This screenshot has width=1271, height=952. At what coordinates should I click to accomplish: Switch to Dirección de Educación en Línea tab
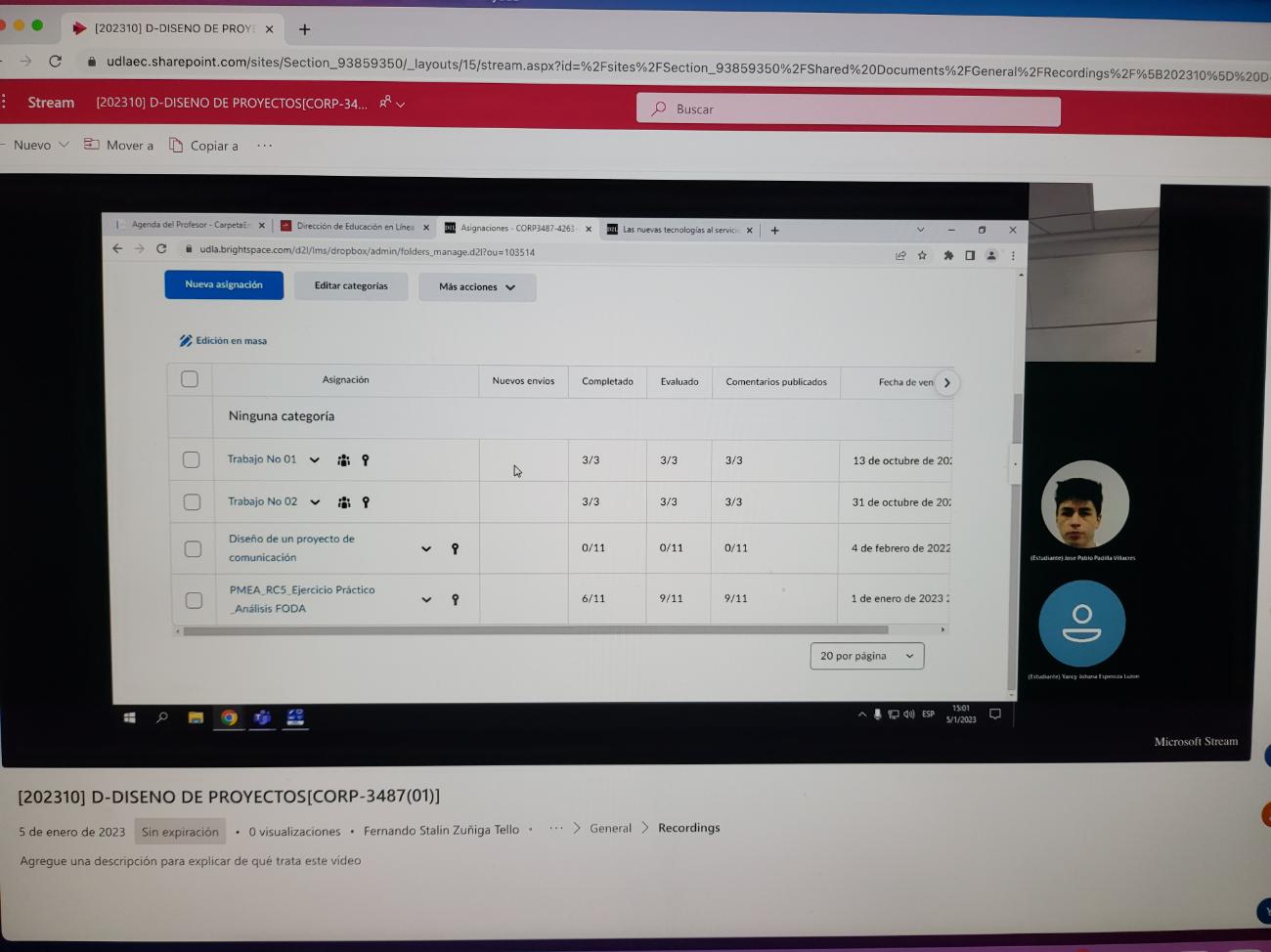click(x=354, y=227)
